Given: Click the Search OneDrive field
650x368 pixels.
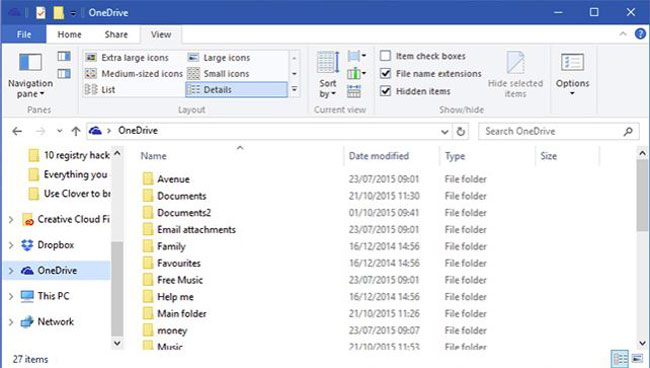Looking at the screenshot, I should [x=558, y=131].
